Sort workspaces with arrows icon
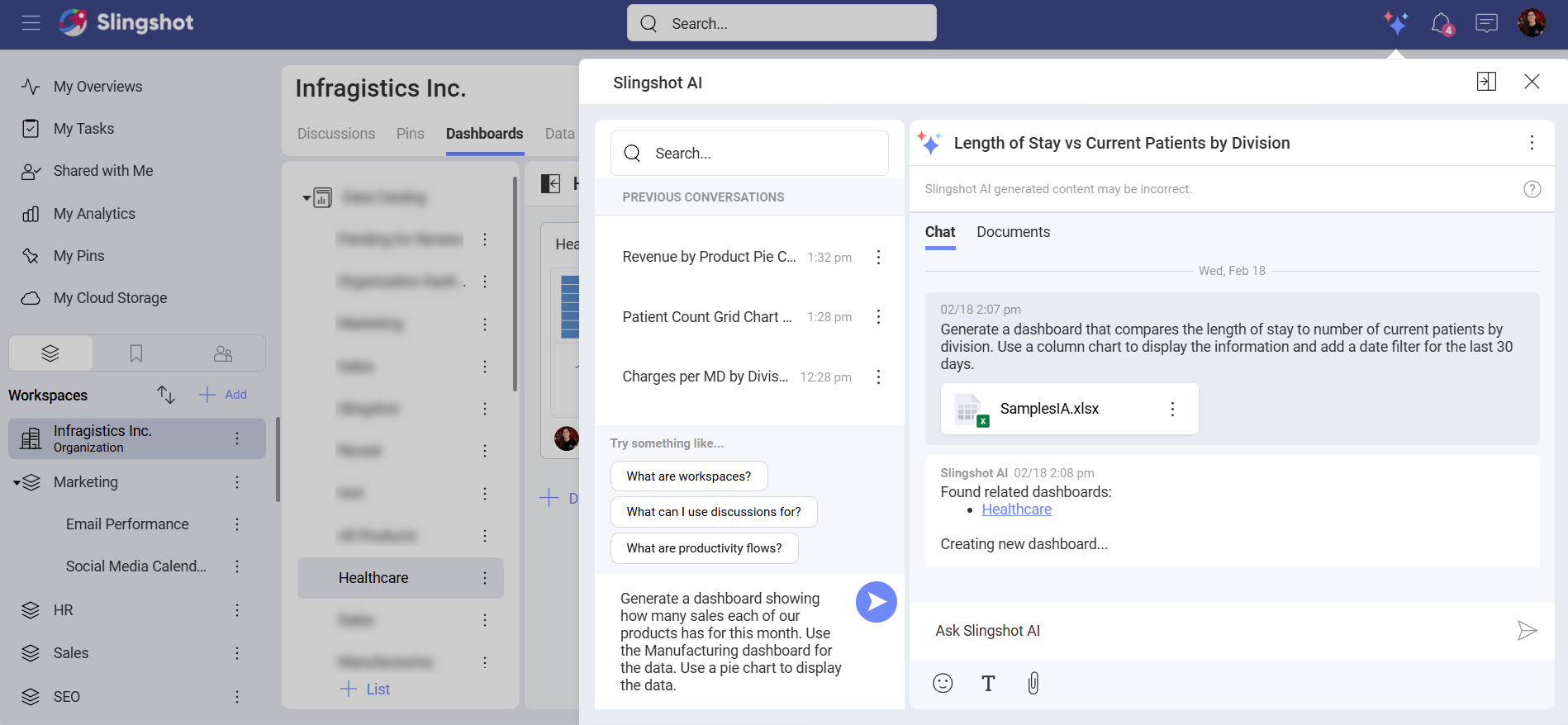Screen dimensions: 1568x725 click(166, 395)
